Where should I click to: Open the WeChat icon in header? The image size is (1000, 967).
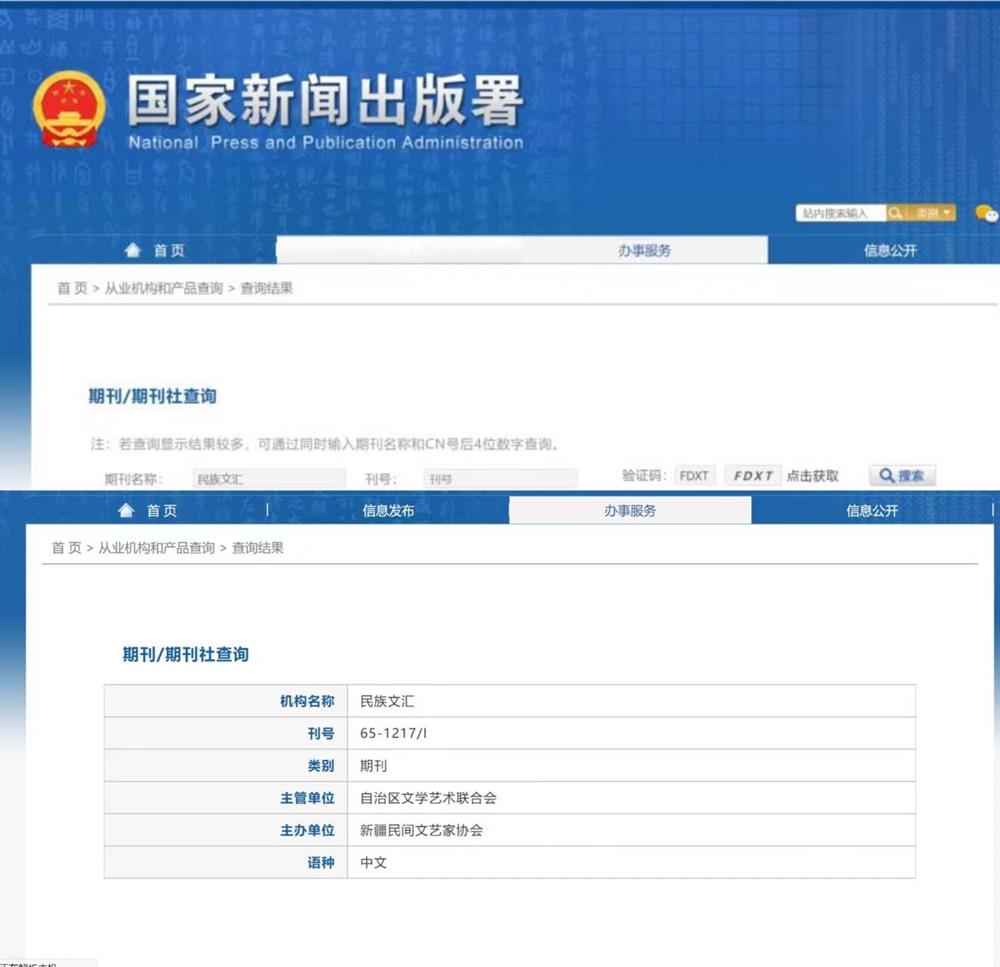tap(986, 213)
